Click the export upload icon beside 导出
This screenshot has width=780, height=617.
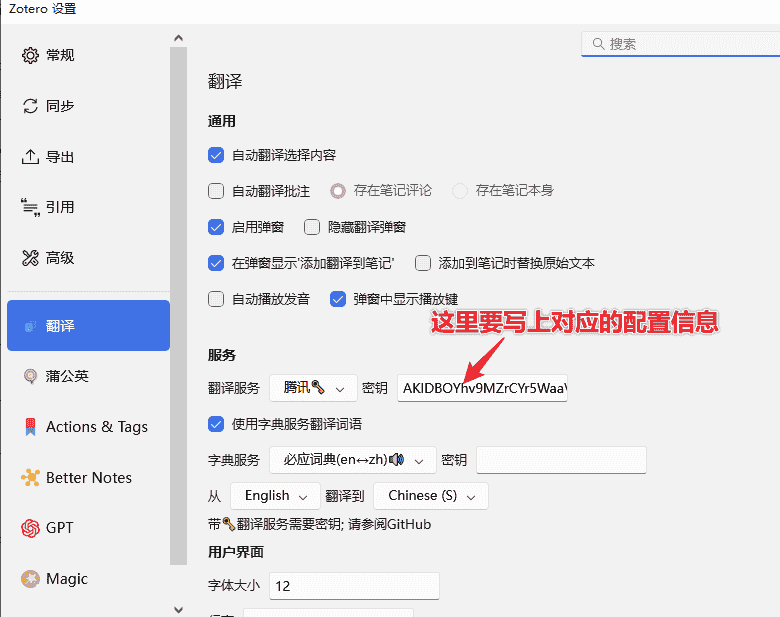pos(30,157)
